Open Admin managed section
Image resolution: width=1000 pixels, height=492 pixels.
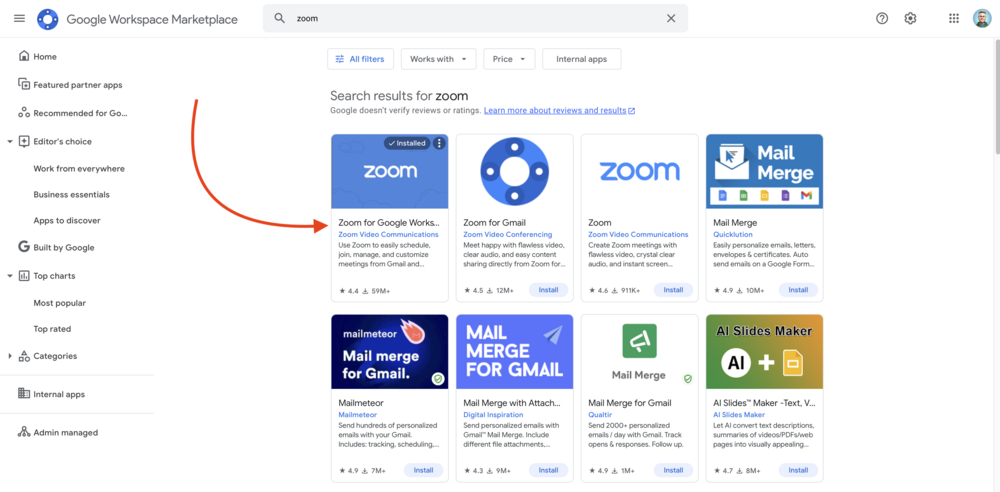(x=66, y=433)
